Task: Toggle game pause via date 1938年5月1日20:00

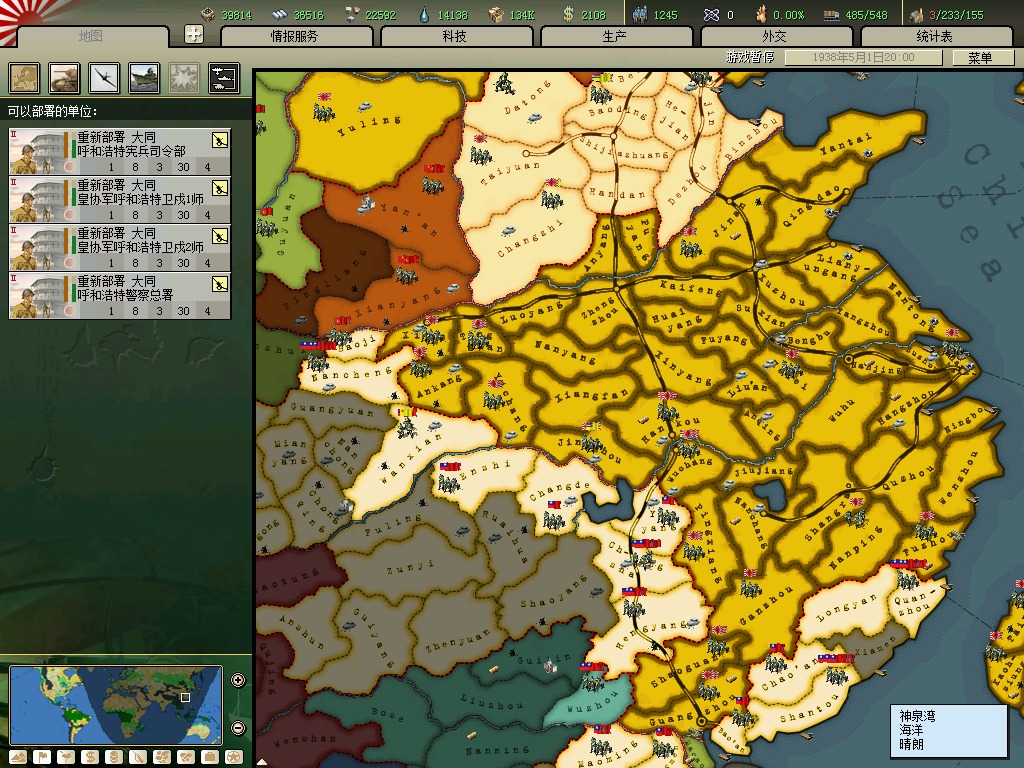Action: pos(863,57)
